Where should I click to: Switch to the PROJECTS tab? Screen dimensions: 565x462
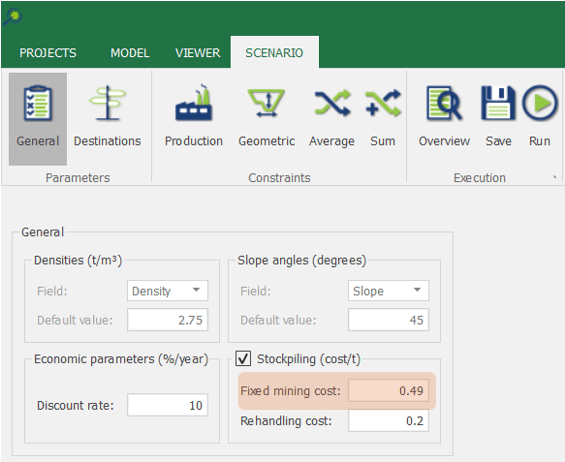(x=48, y=53)
